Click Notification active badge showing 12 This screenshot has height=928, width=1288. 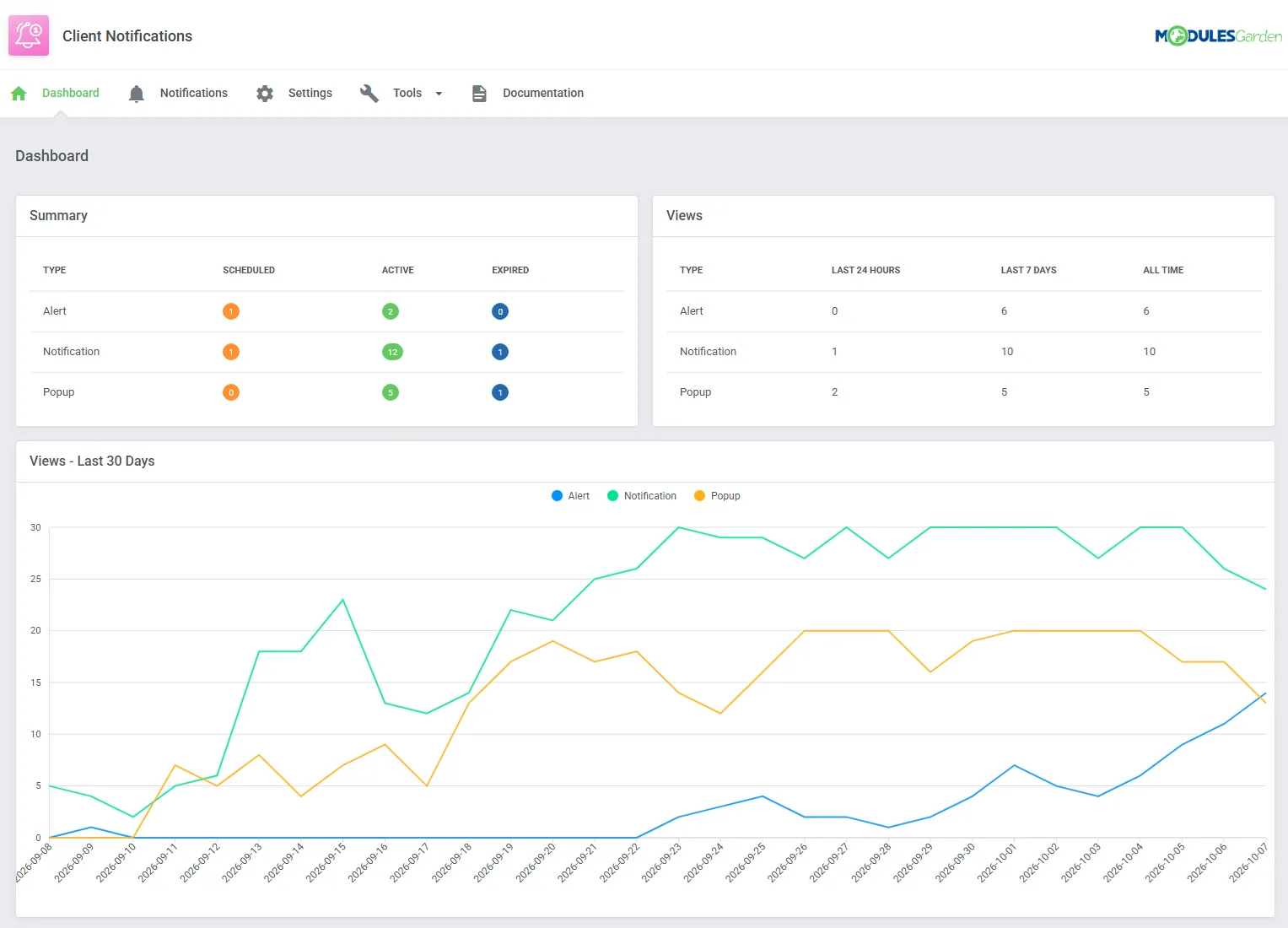coord(392,352)
